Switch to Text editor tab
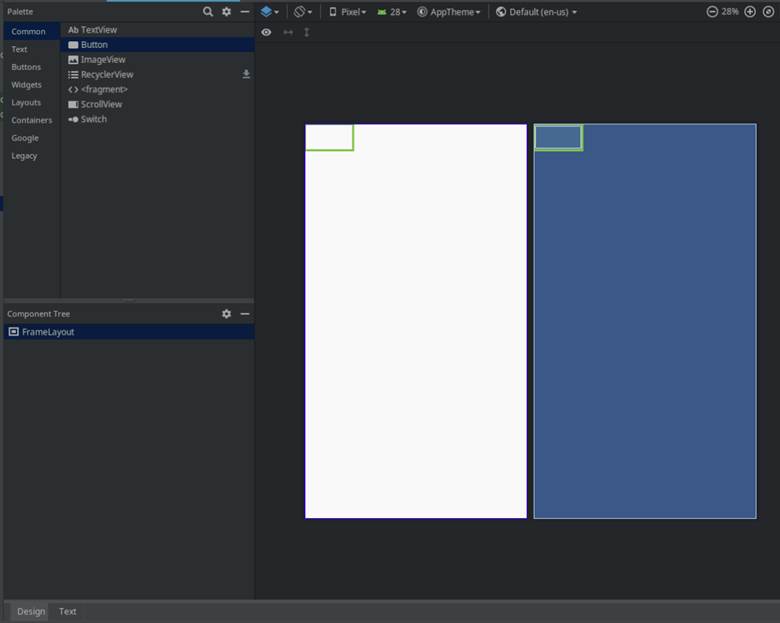Screen dimensions: 780x623 pos(68,612)
